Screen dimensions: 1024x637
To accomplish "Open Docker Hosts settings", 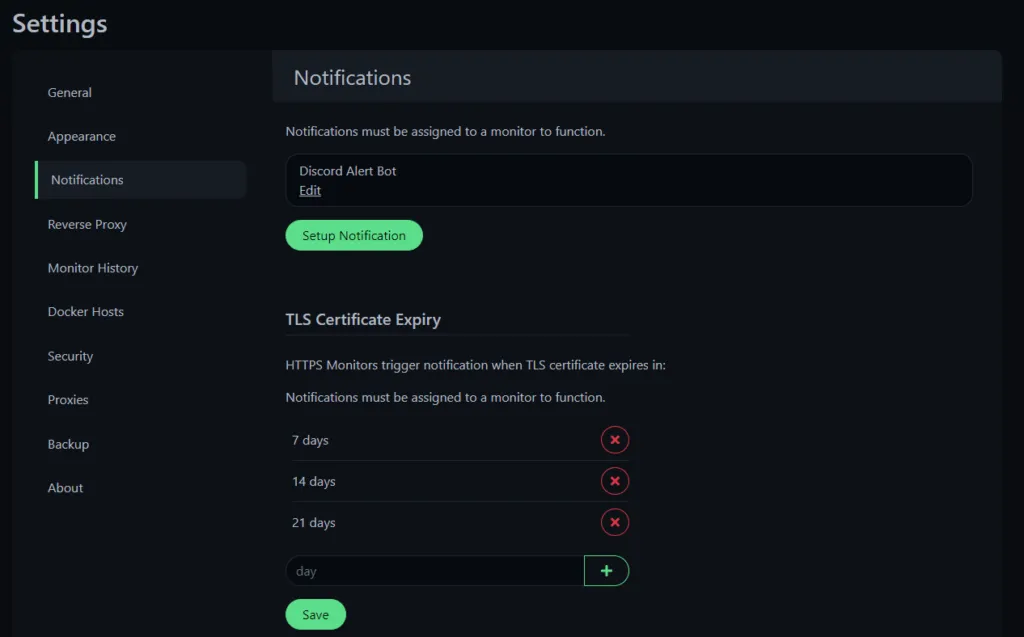I will [x=86, y=312].
